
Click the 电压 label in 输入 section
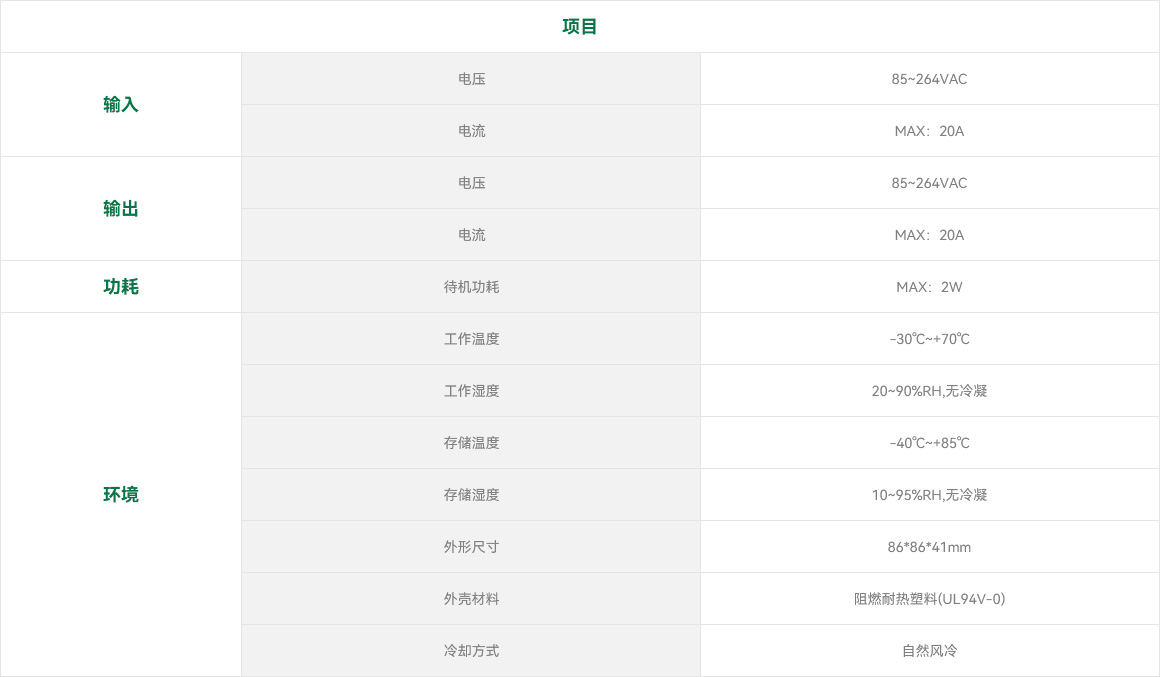(471, 79)
